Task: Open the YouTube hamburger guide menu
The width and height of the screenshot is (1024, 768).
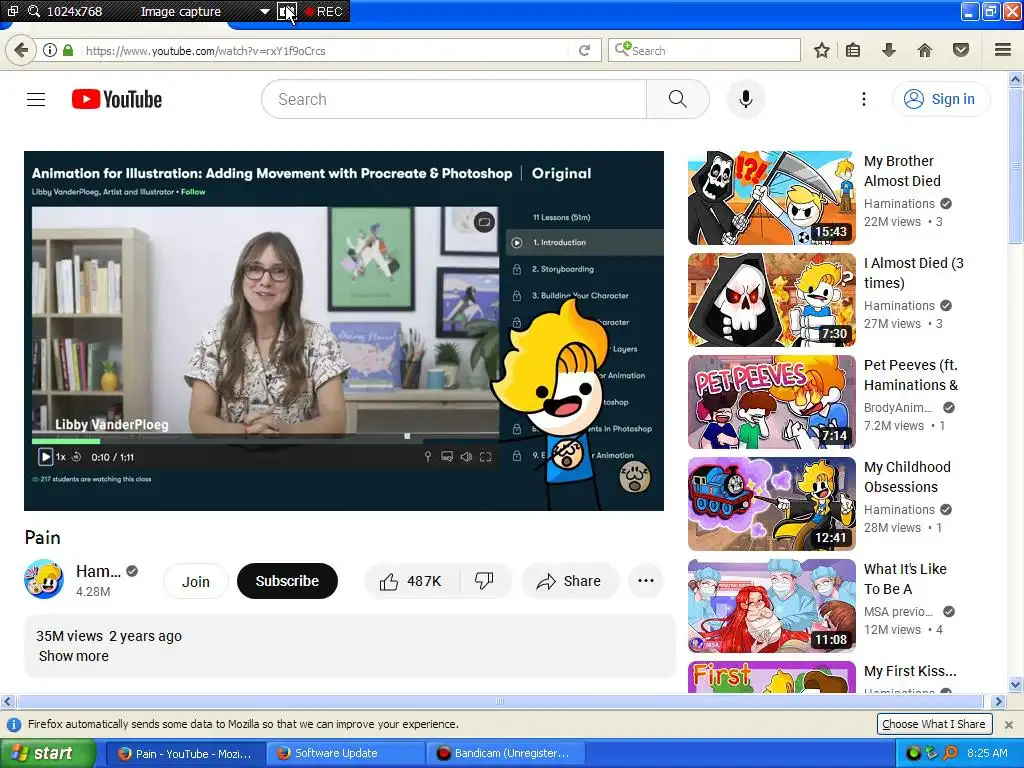Action: coord(36,99)
